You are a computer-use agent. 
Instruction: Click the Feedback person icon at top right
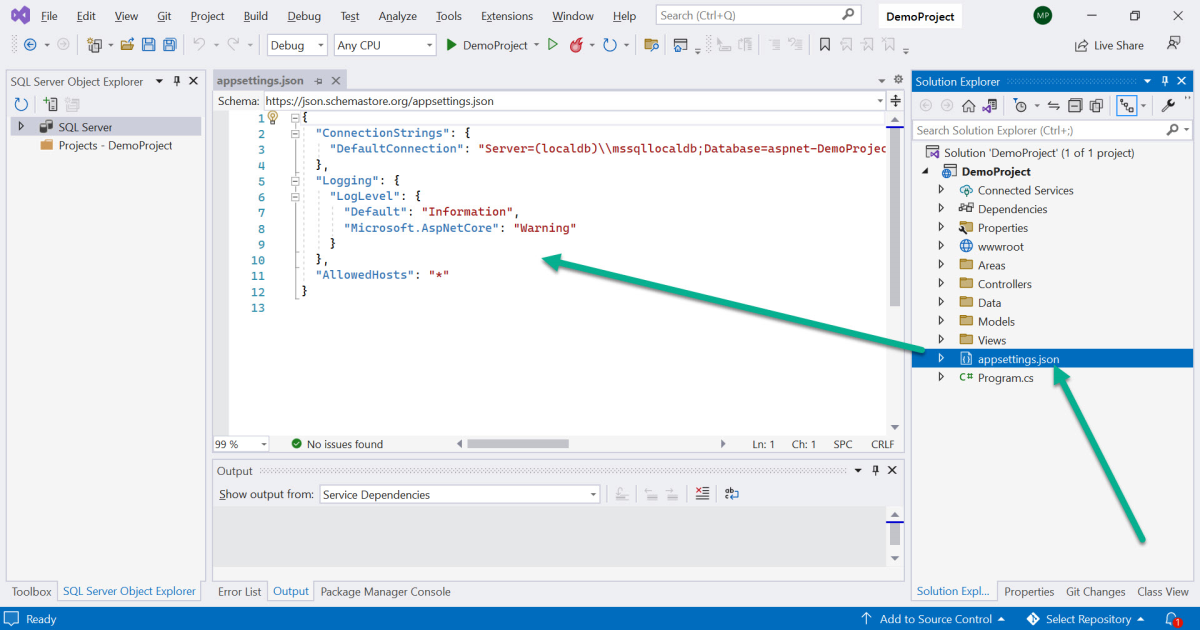coord(1173,44)
